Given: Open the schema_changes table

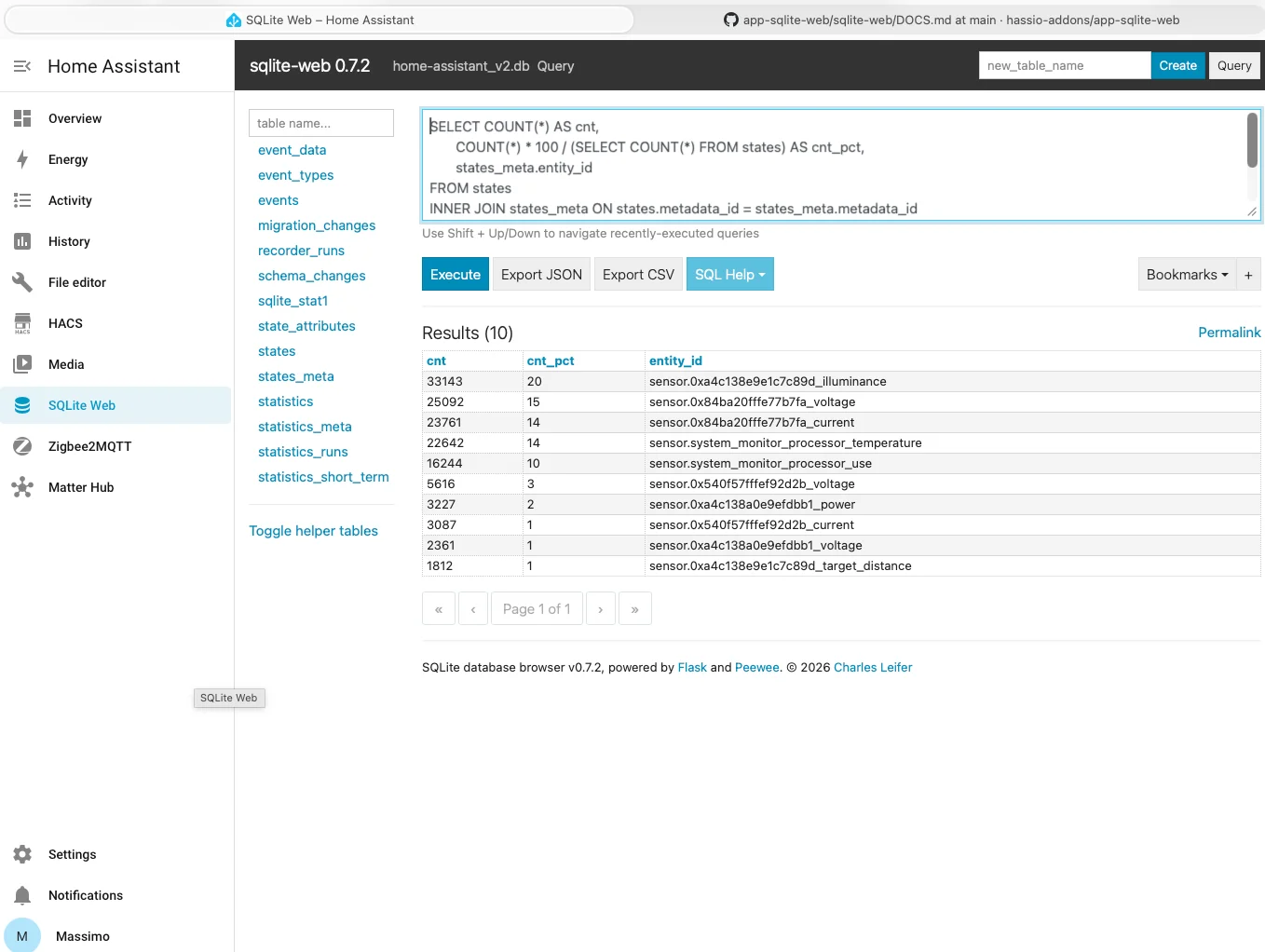Looking at the screenshot, I should [312, 276].
